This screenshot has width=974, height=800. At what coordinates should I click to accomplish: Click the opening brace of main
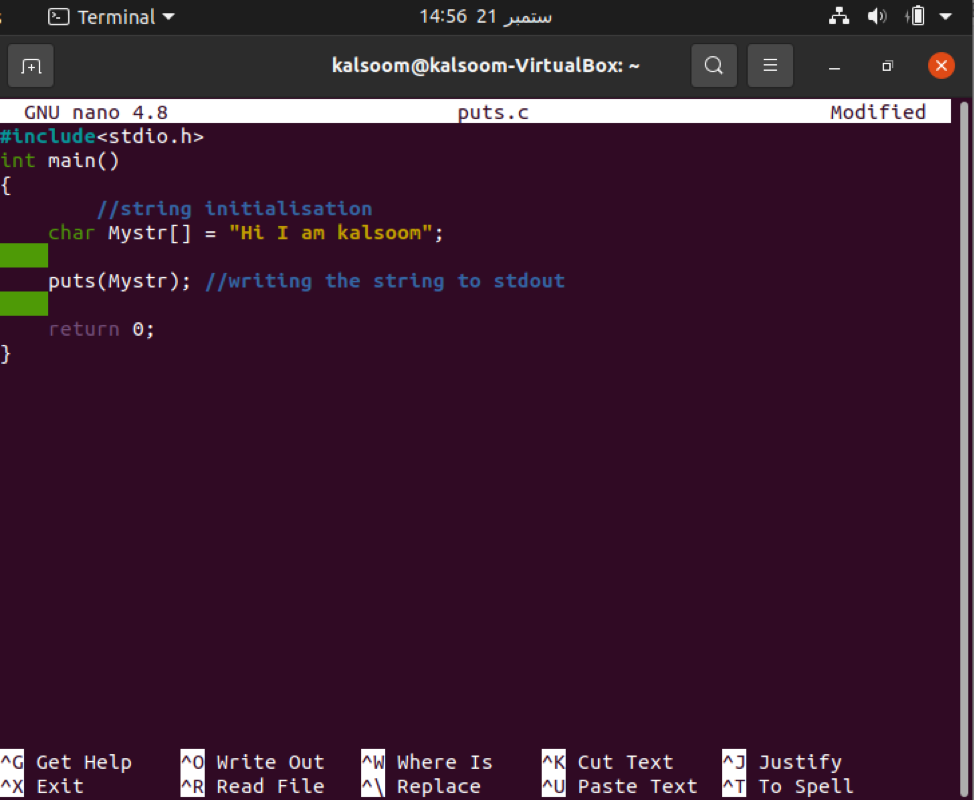[x=6, y=185]
